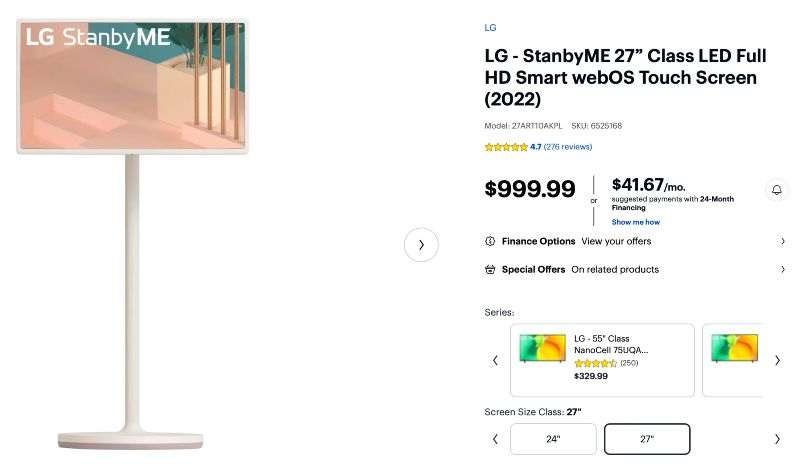The height and width of the screenshot is (468, 800).
Task: Open the LG 55" NanoCell series card
Action: tap(602, 360)
